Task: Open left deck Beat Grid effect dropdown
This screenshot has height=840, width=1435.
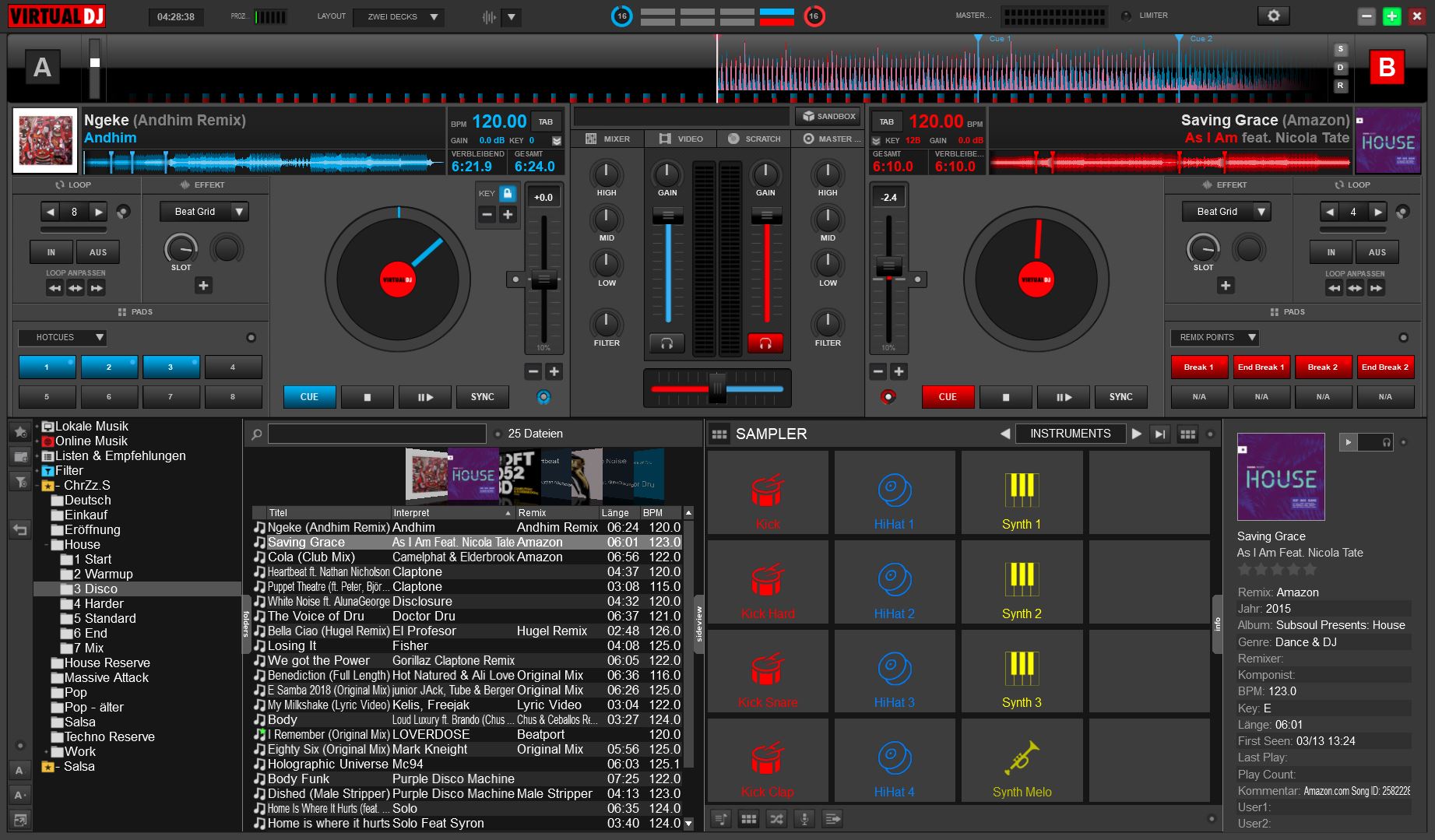Action: click(x=204, y=211)
